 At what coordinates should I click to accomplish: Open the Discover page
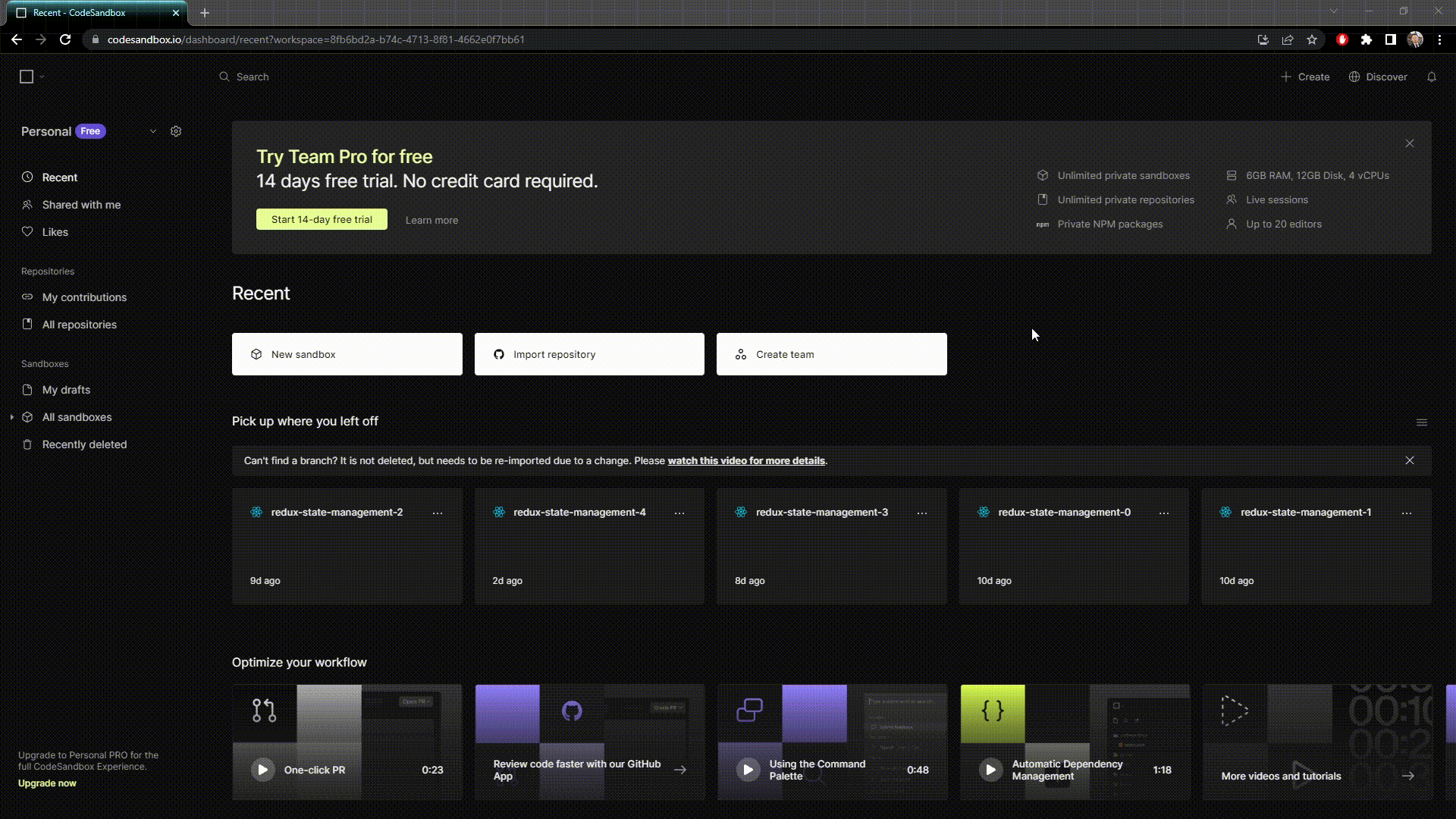[1378, 77]
